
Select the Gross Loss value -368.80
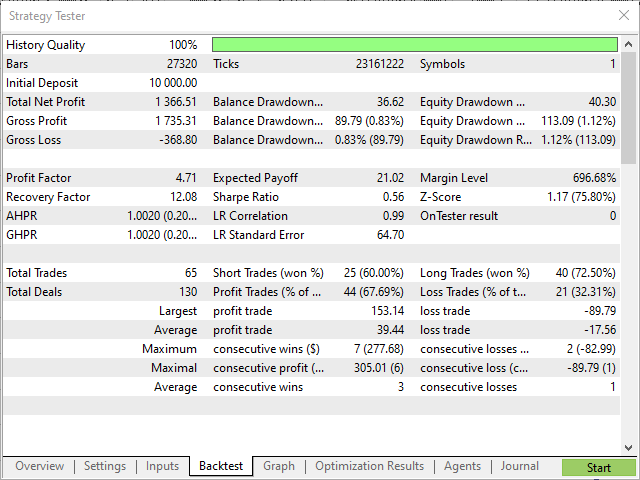178,140
